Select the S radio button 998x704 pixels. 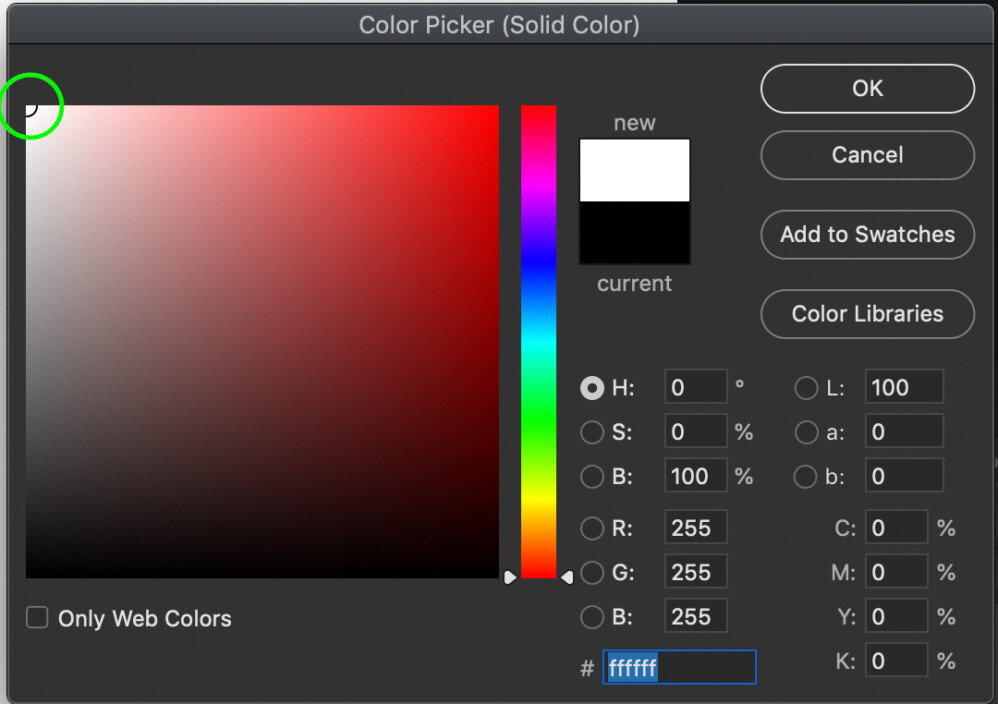click(x=592, y=432)
